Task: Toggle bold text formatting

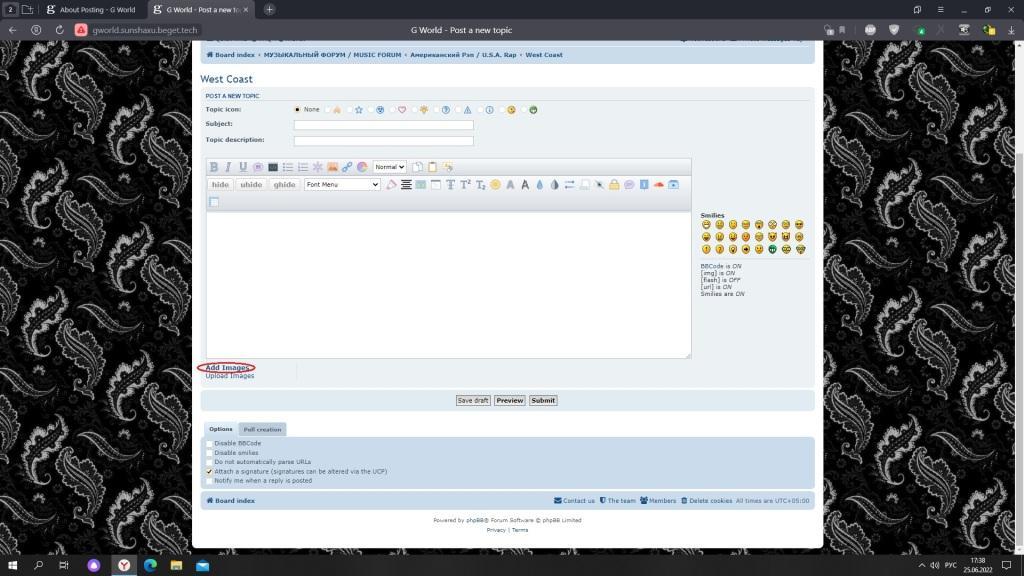Action: [x=213, y=167]
